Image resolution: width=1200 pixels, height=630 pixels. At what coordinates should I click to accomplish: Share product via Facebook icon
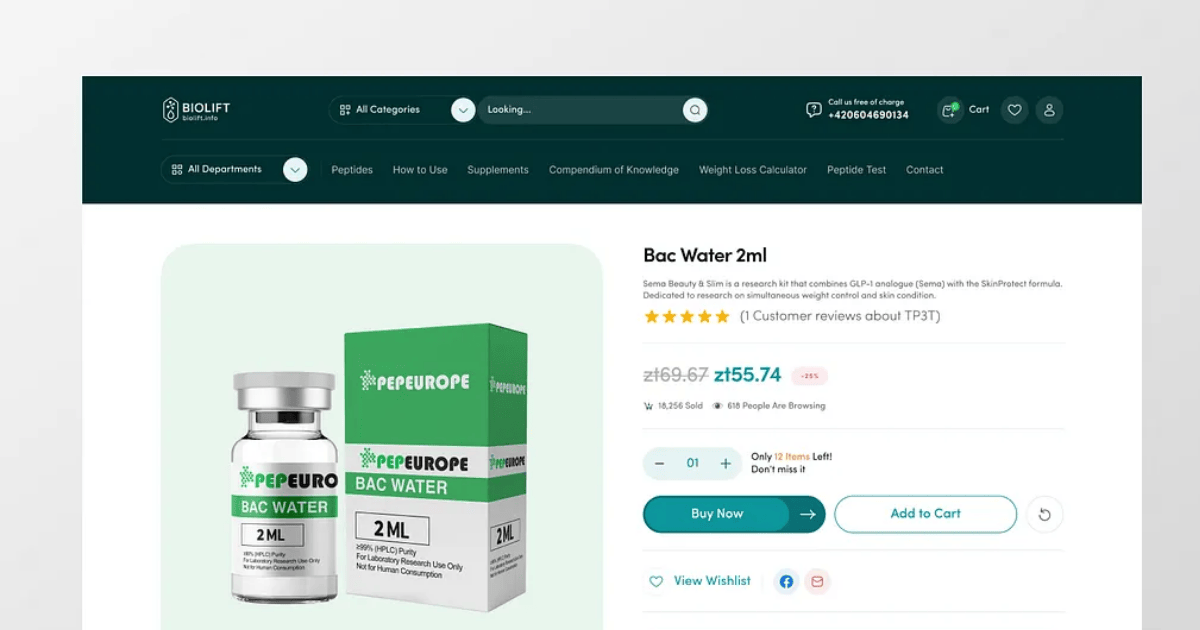pos(786,581)
